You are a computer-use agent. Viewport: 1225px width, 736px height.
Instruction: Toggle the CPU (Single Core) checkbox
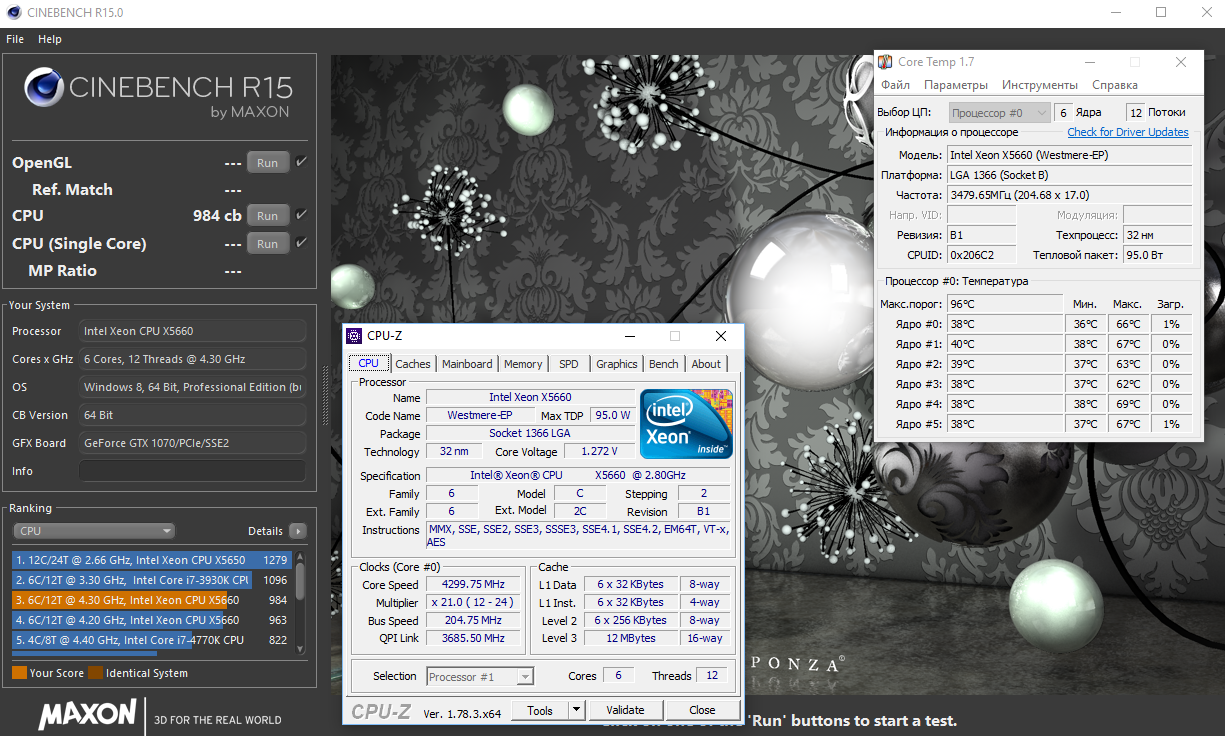(x=301, y=243)
